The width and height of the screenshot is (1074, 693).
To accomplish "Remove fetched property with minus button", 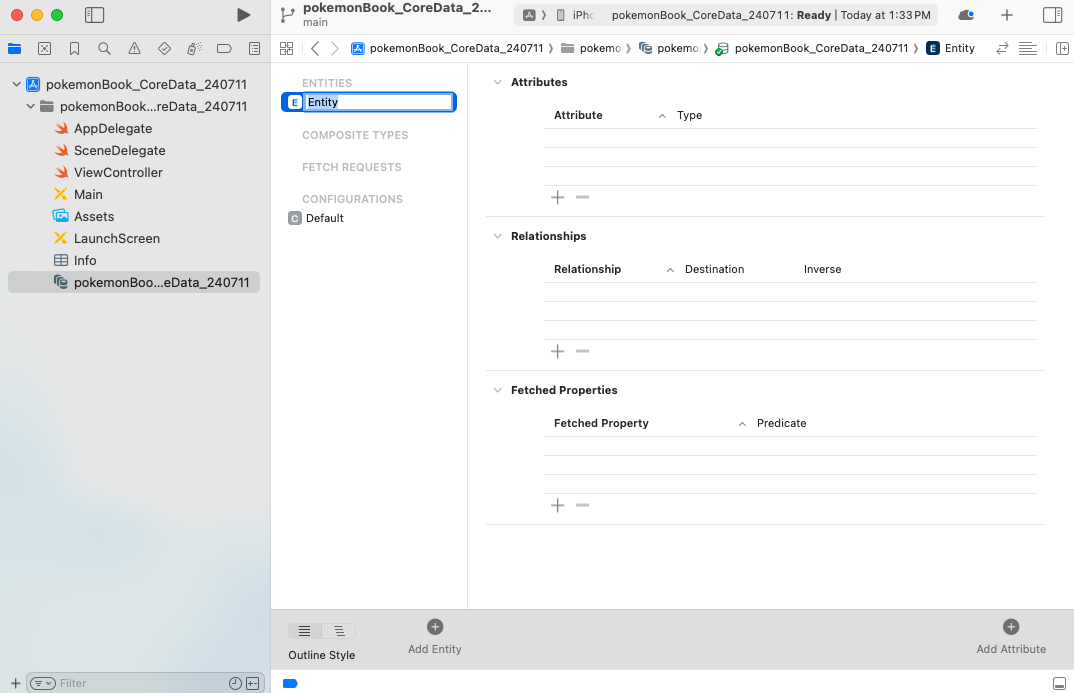I will 582,505.
